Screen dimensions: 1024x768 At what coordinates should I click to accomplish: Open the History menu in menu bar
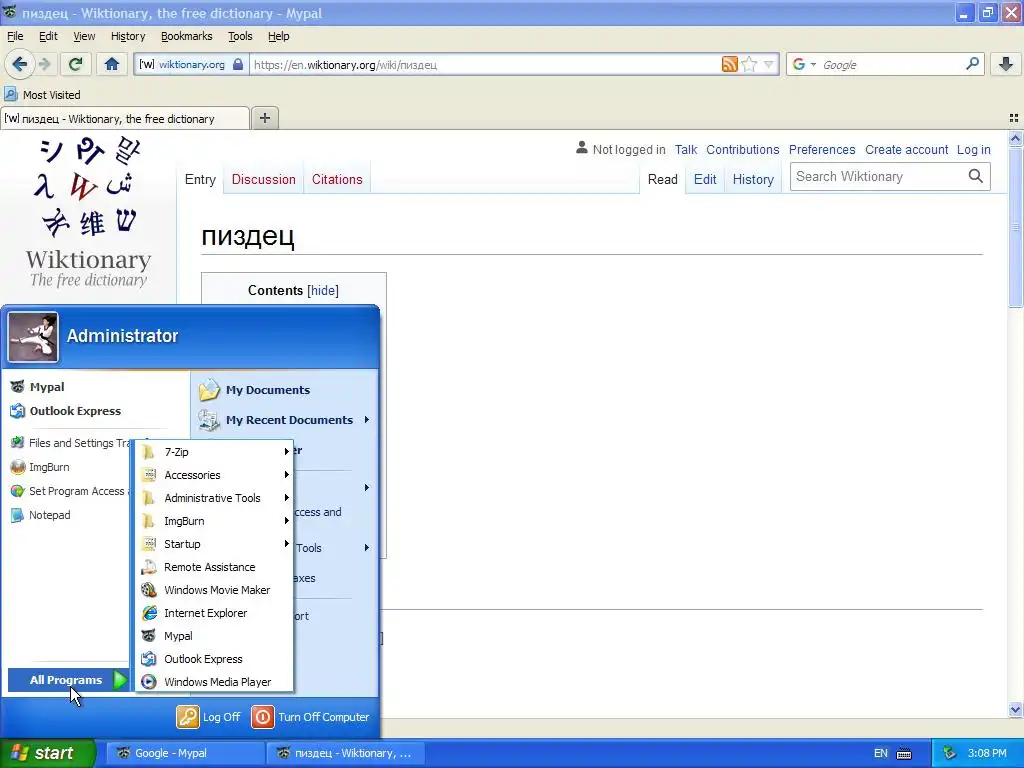point(128,36)
